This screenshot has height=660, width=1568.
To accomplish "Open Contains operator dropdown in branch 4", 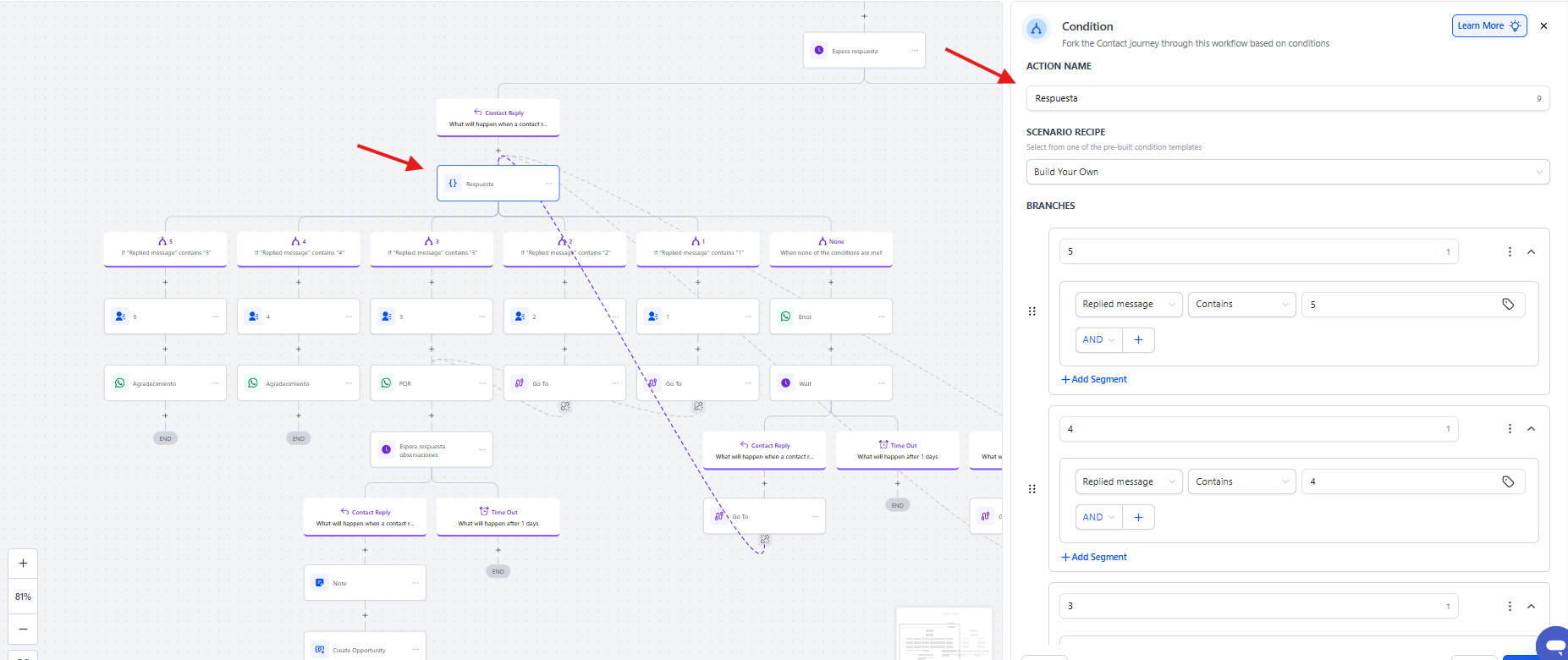I will click(x=1241, y=481).
